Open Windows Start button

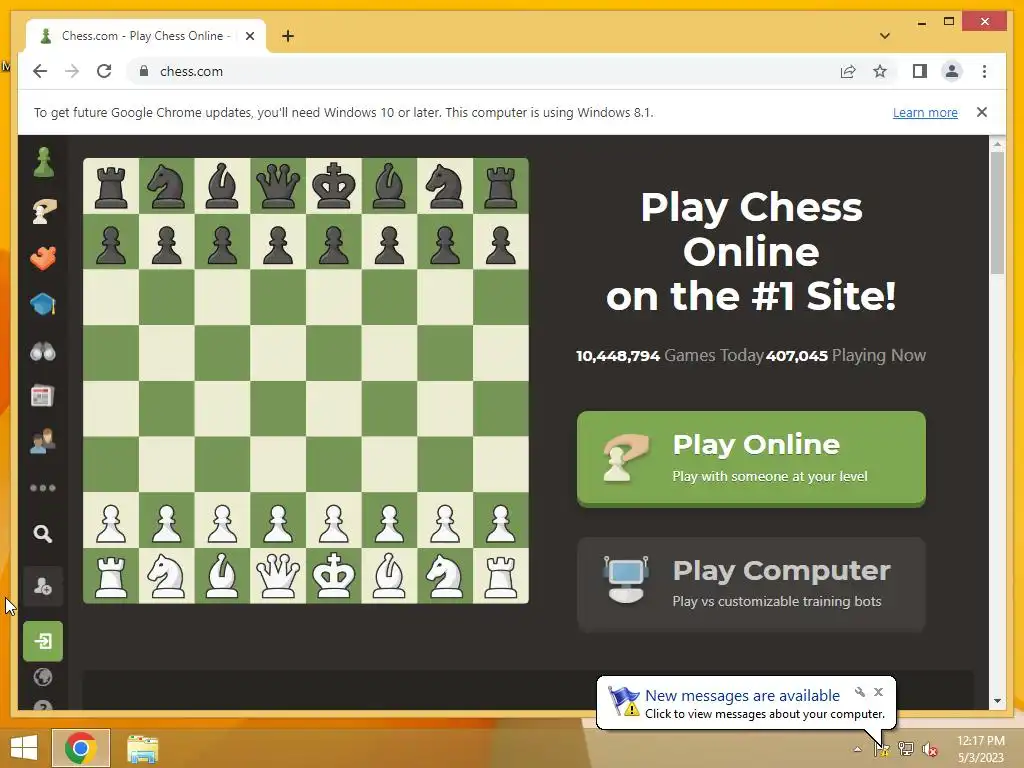pos(24,748)
